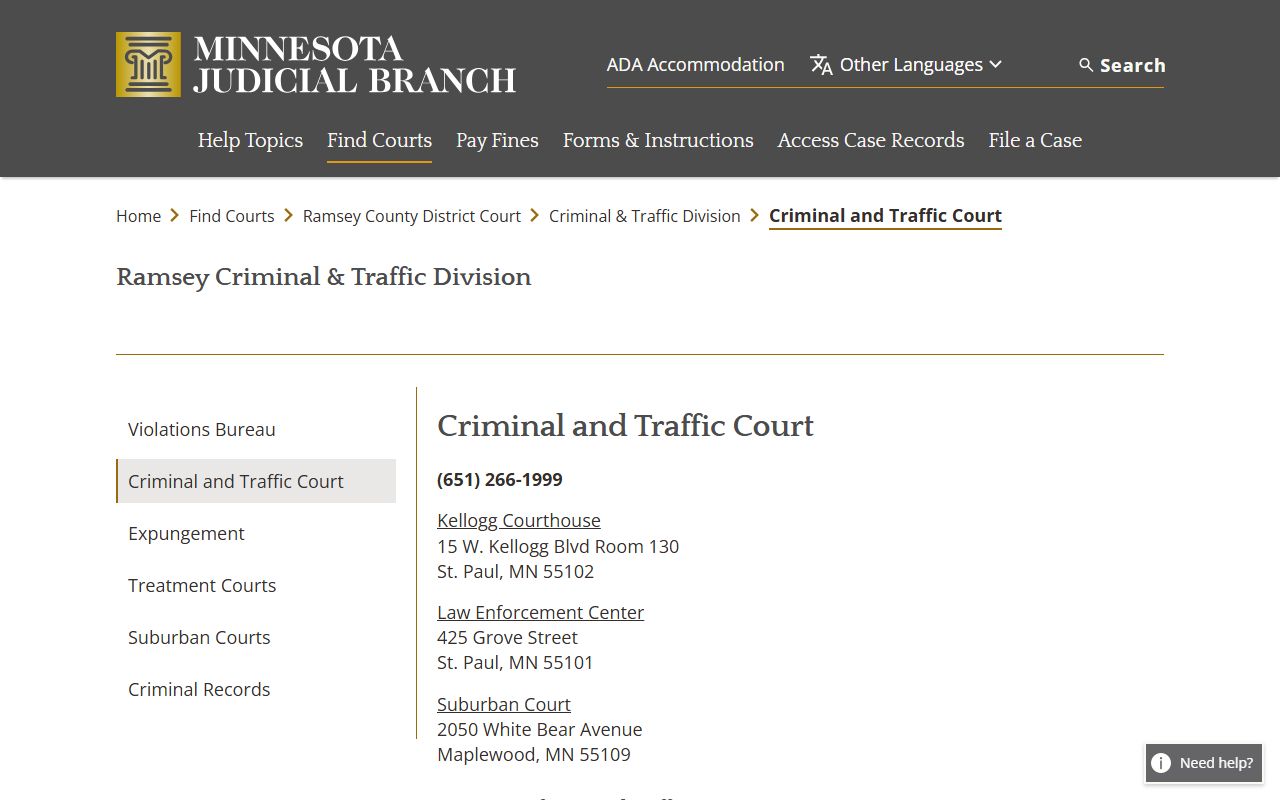Click the Ramsey Criminal & Traffic Division heading
Image resolution: width=1280 pixels, height=800 pixels.
point(324,277)
